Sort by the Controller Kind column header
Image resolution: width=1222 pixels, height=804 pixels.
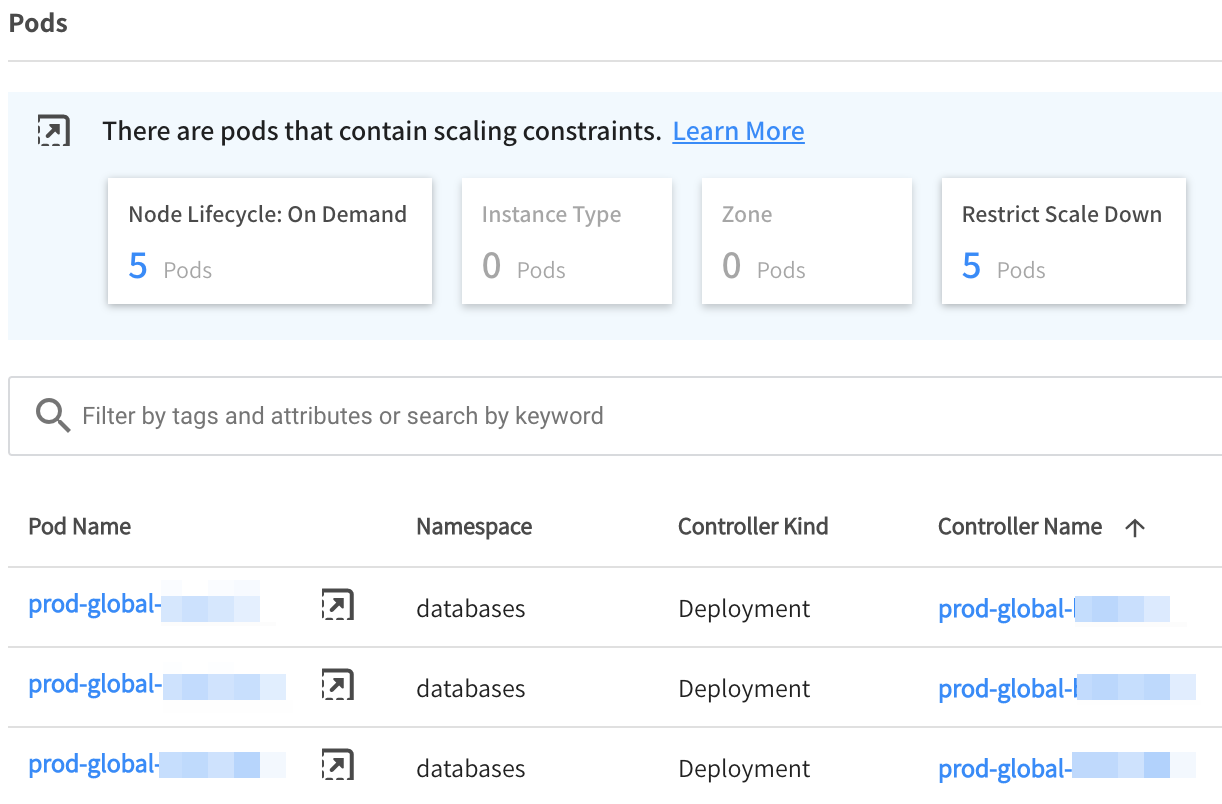point(753,527)
